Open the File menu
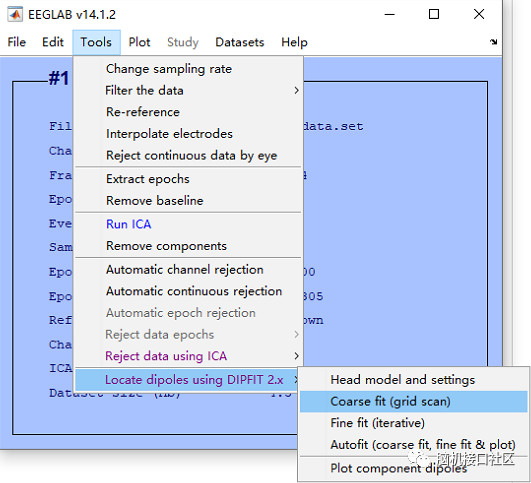 17,42
